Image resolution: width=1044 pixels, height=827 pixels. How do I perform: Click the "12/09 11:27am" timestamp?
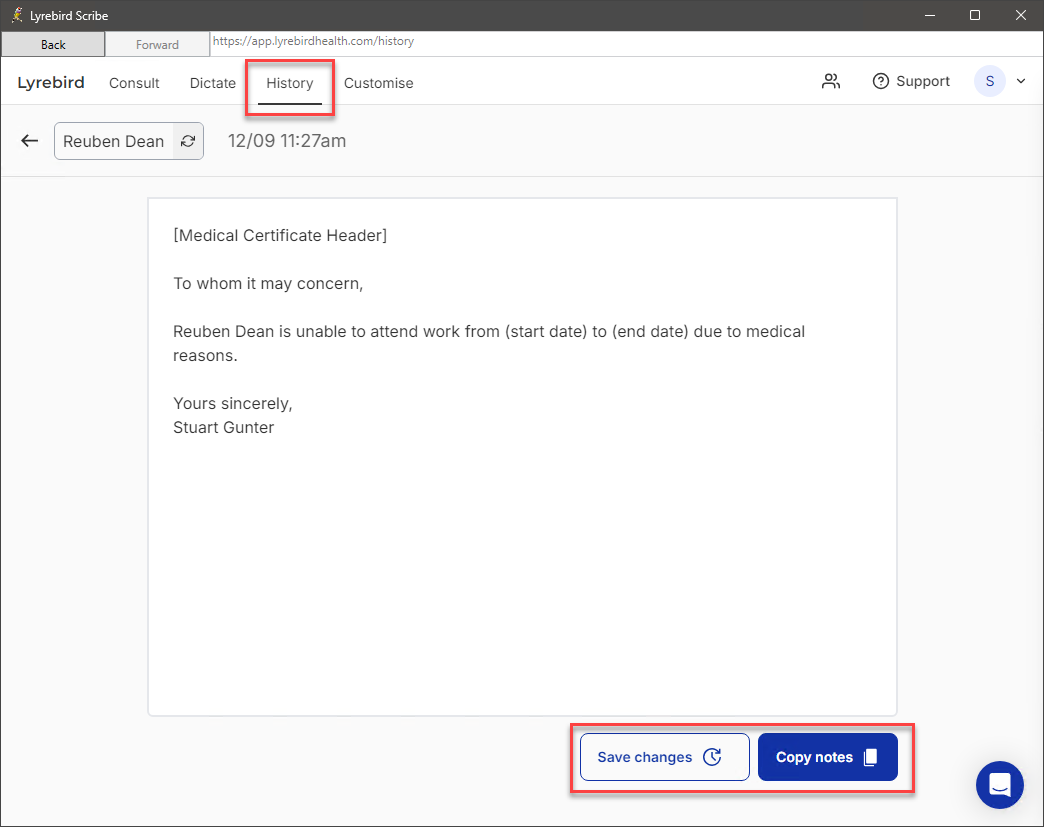[287, 141]
